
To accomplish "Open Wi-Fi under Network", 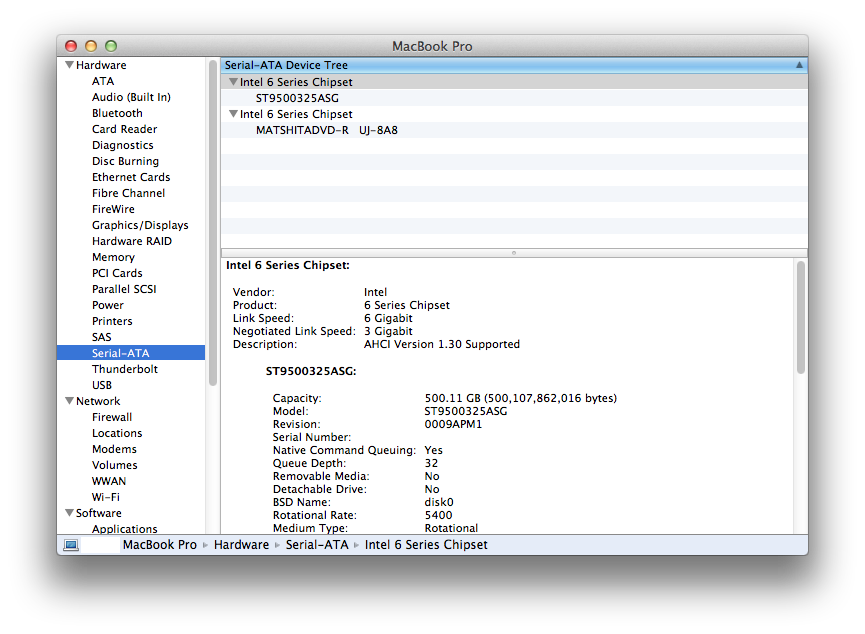I will pos(106,497).
